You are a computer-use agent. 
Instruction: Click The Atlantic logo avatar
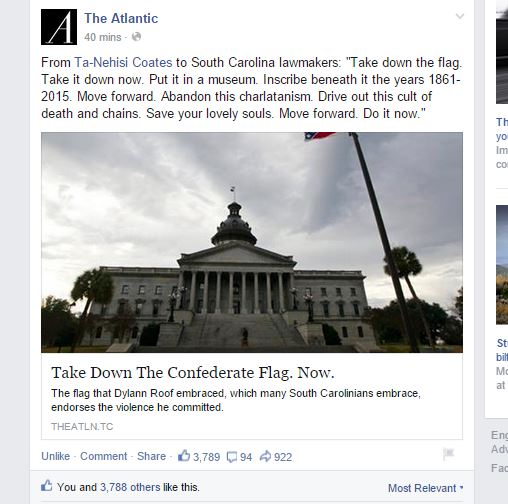(59, 27)
